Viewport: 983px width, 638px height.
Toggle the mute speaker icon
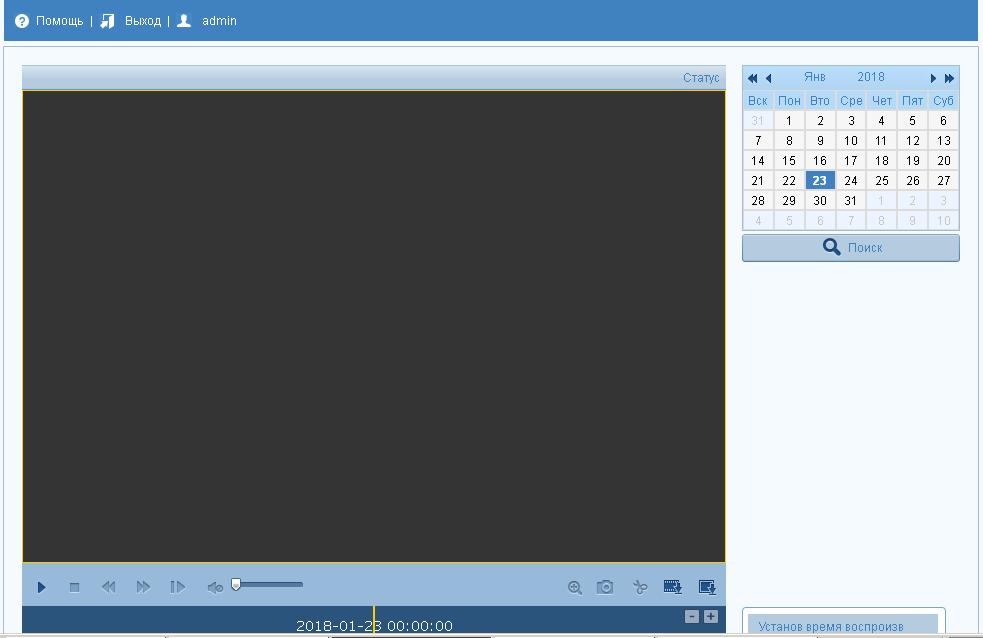[x=214, y=587]
